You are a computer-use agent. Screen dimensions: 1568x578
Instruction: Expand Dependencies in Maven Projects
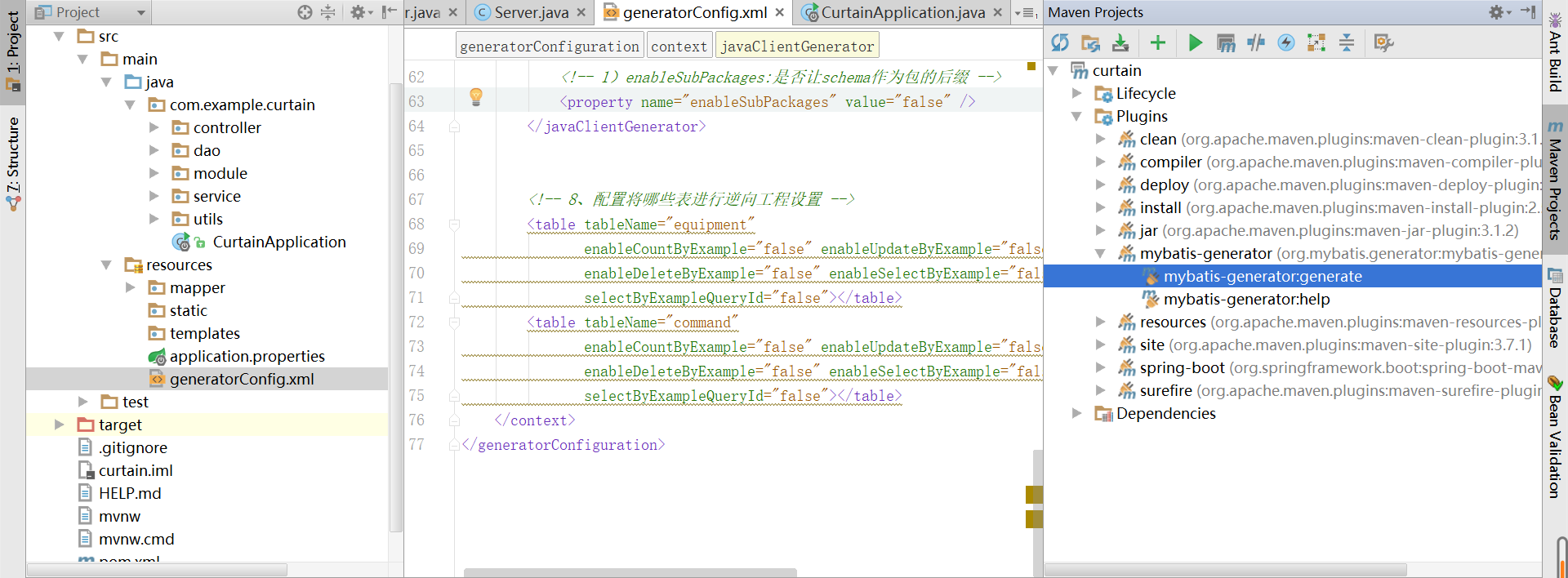(1077, 413)
